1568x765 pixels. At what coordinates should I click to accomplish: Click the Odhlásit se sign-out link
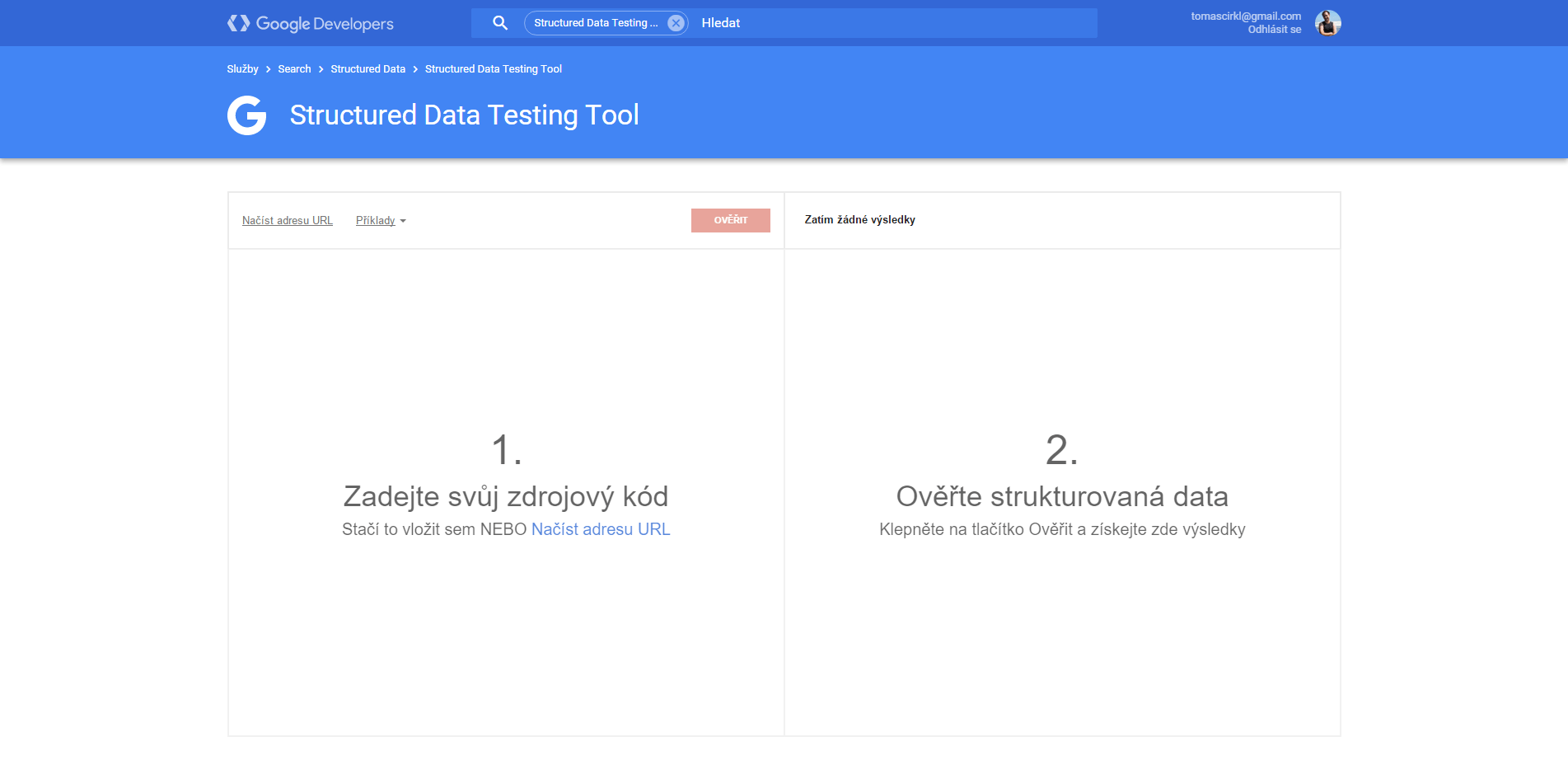[x=1274, y=30]
